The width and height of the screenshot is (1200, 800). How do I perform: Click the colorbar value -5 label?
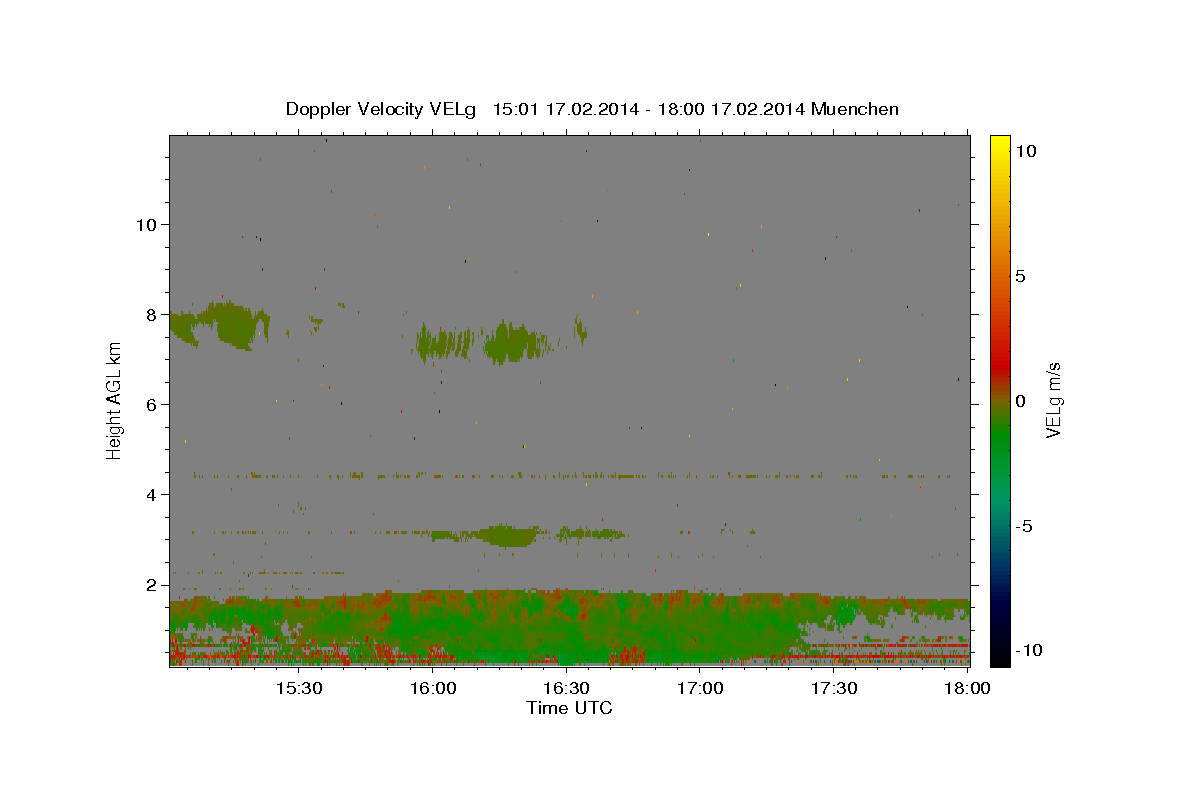tap(1024, 526)
